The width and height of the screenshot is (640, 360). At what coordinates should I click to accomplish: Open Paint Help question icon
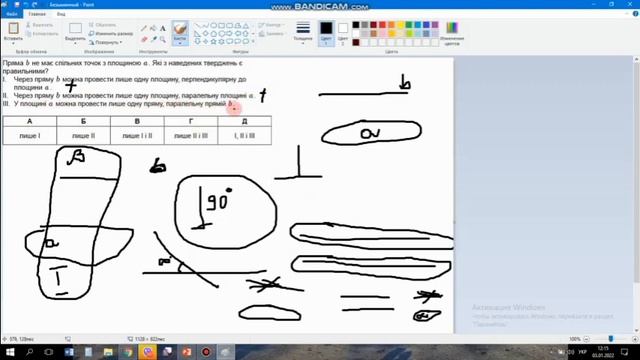click(636, 14)
